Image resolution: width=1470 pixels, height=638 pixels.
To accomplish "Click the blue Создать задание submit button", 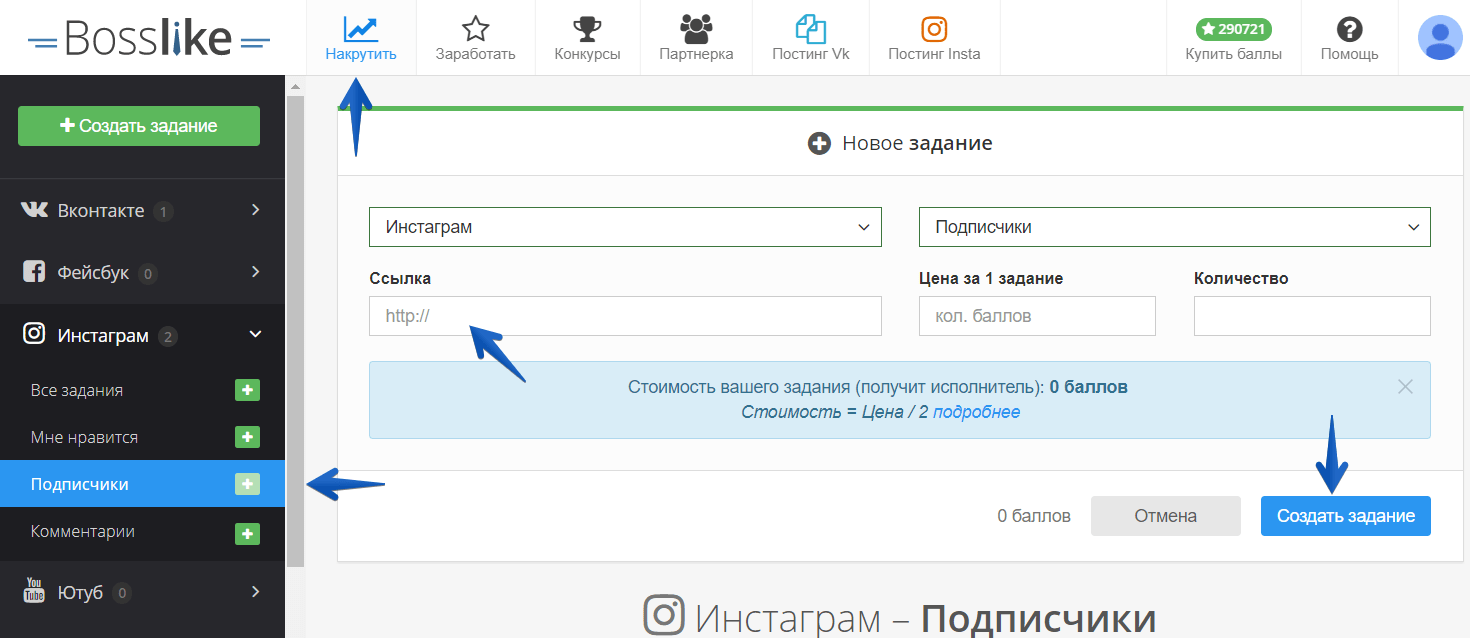I will point(1346,516).
